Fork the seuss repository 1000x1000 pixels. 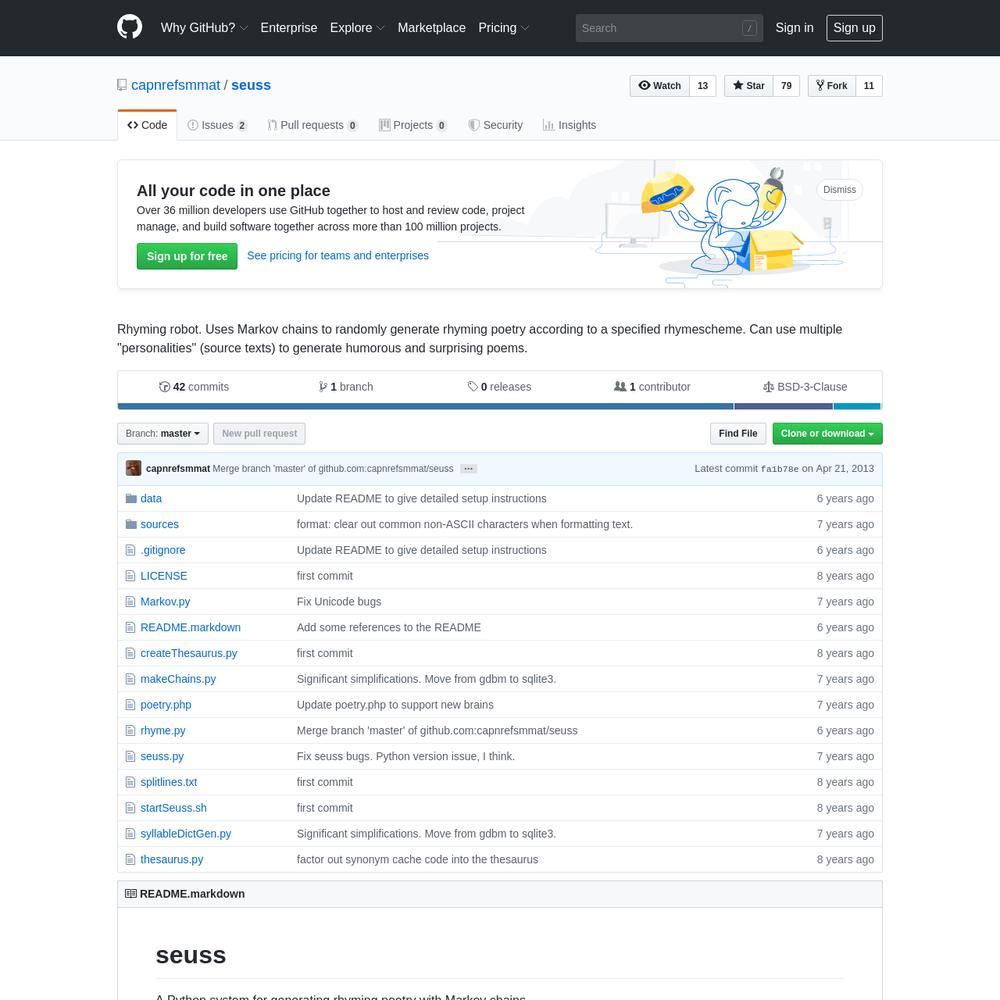coord(832,85)
